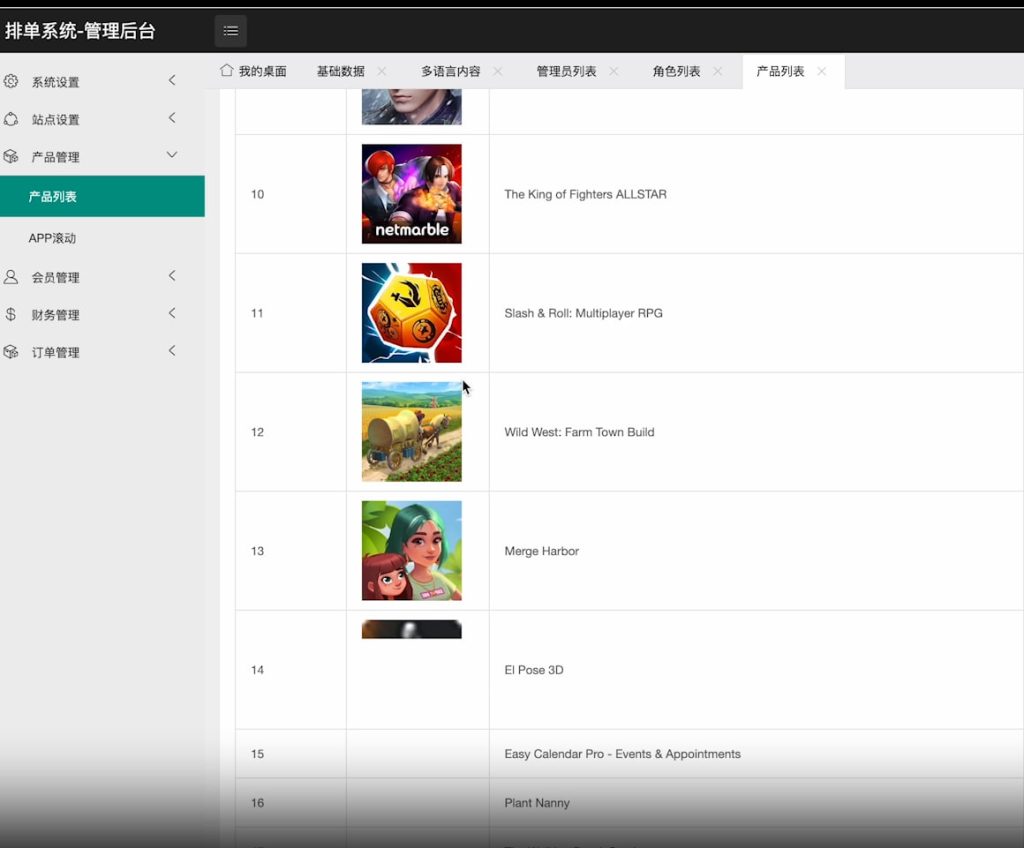Click the 订单管理 cube icon
This screenshot has height=848, width=1024.
point(11,351)
